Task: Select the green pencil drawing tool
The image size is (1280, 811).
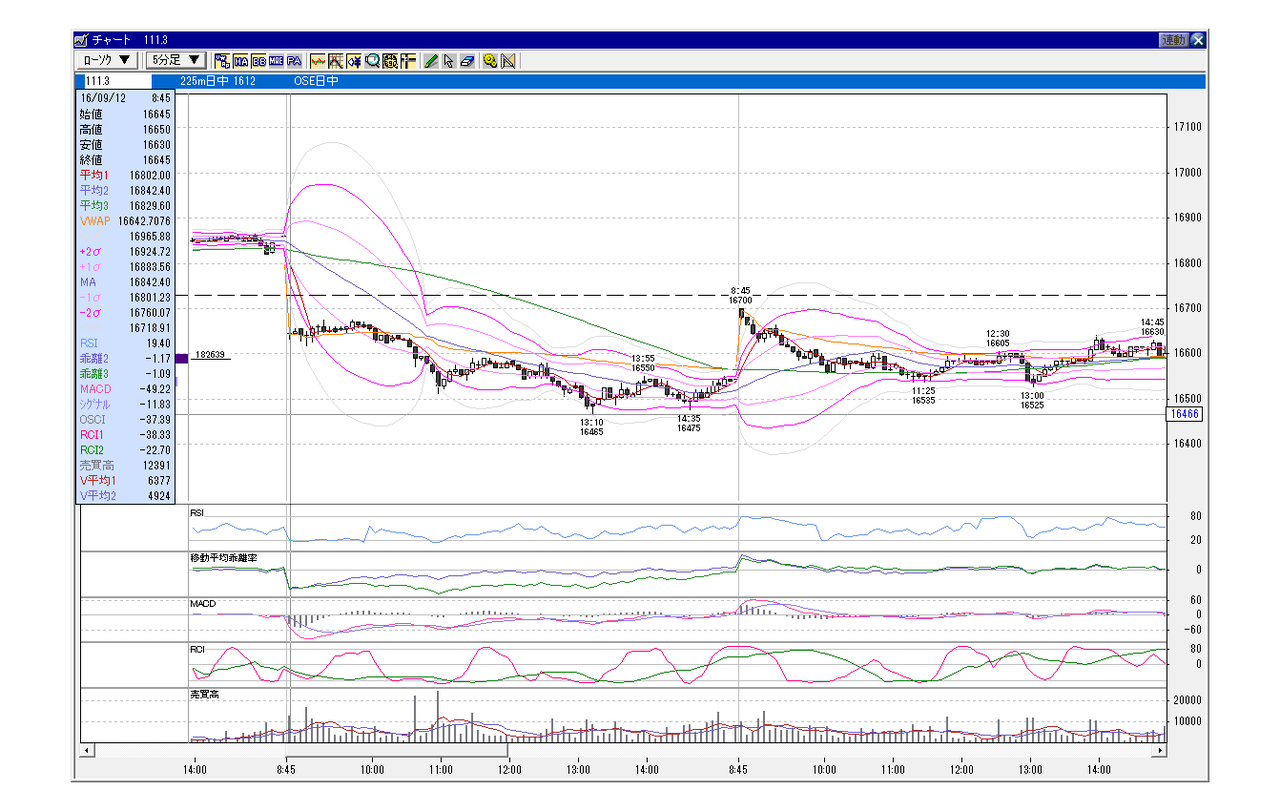Action: pos(431,61)
